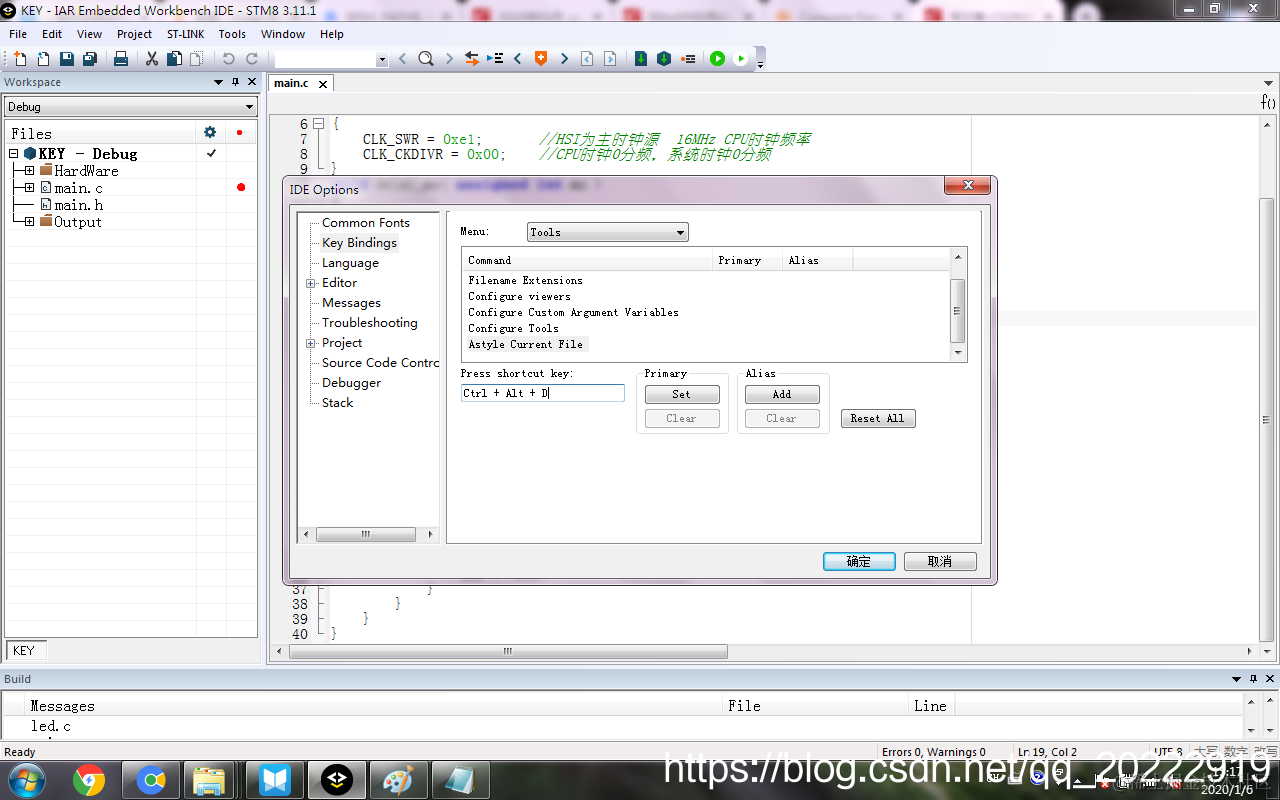Viewport: 1280px width, 800px height.
Task: Click the Replace orange arrows icon
Action: [472, 59]
